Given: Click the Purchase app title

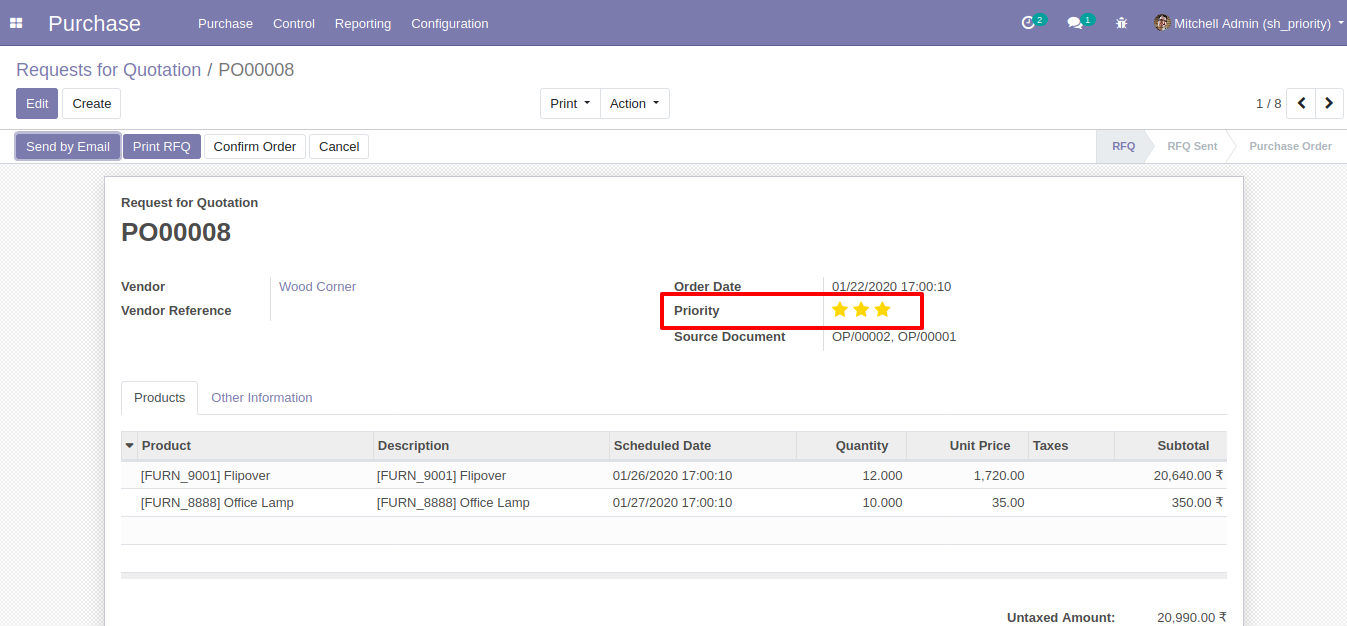Looking at the screenshot, I should pyautogui.click(x=95, y=23).
